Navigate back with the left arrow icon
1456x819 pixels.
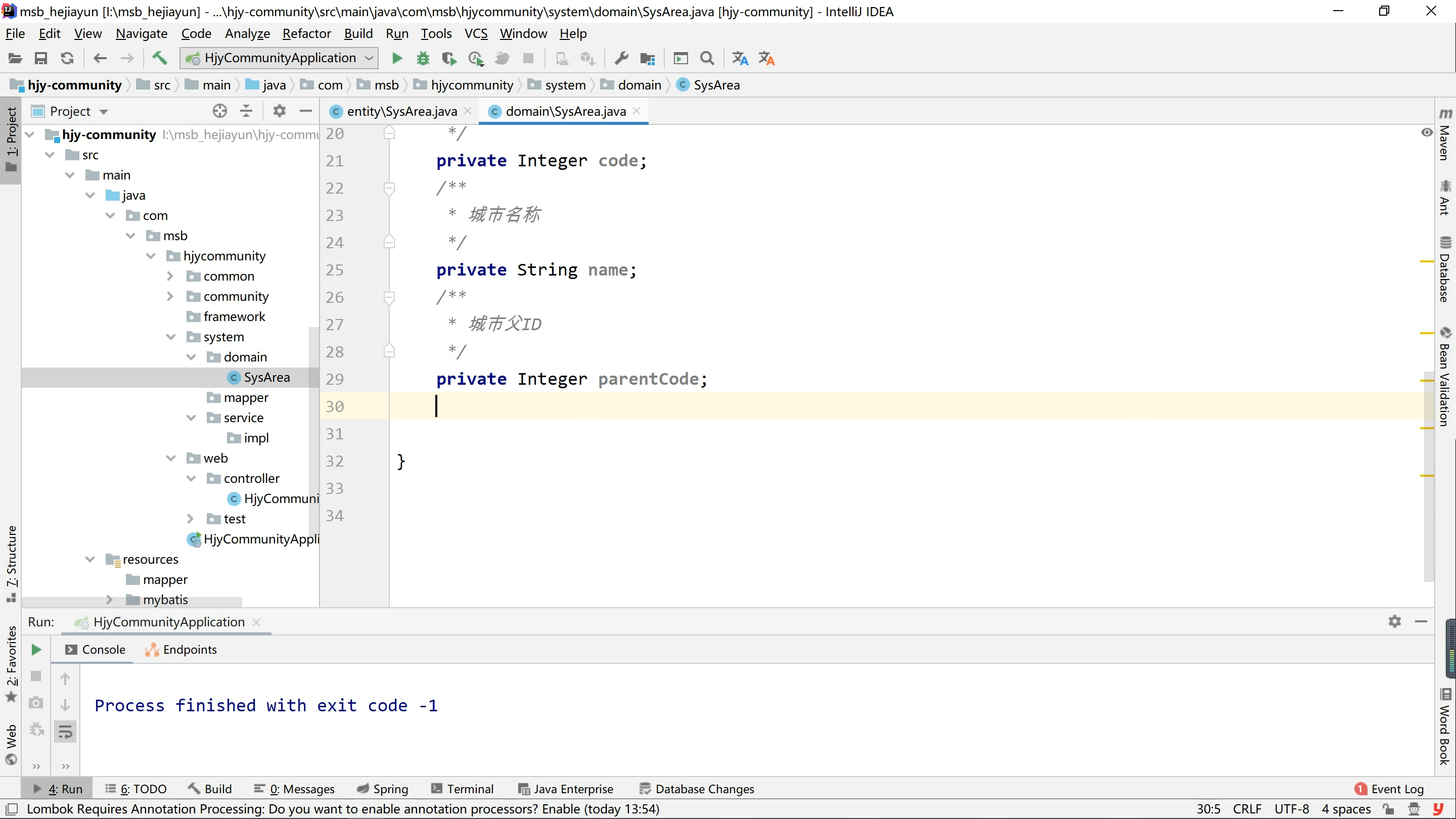tap(100, 58)
